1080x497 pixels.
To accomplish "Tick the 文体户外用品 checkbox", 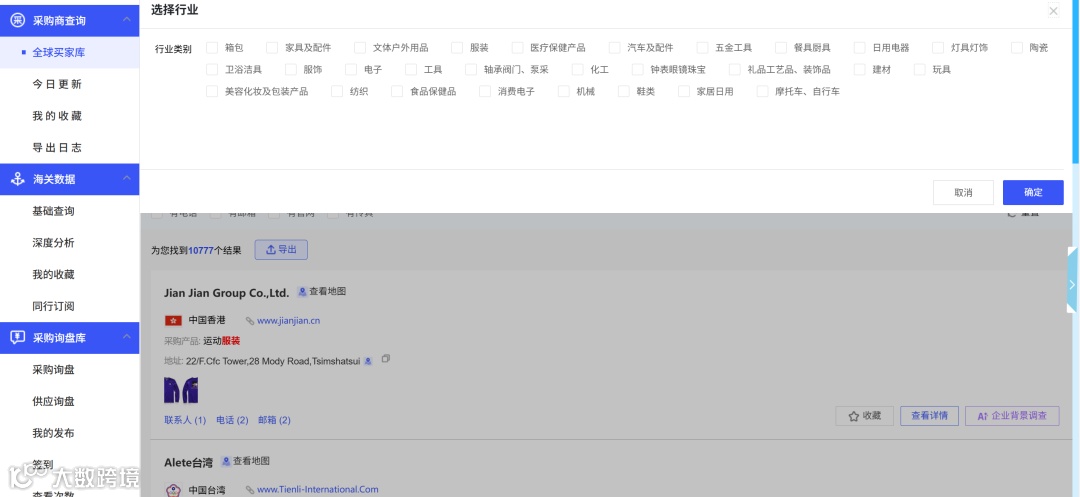I will [x=360, y=47].
